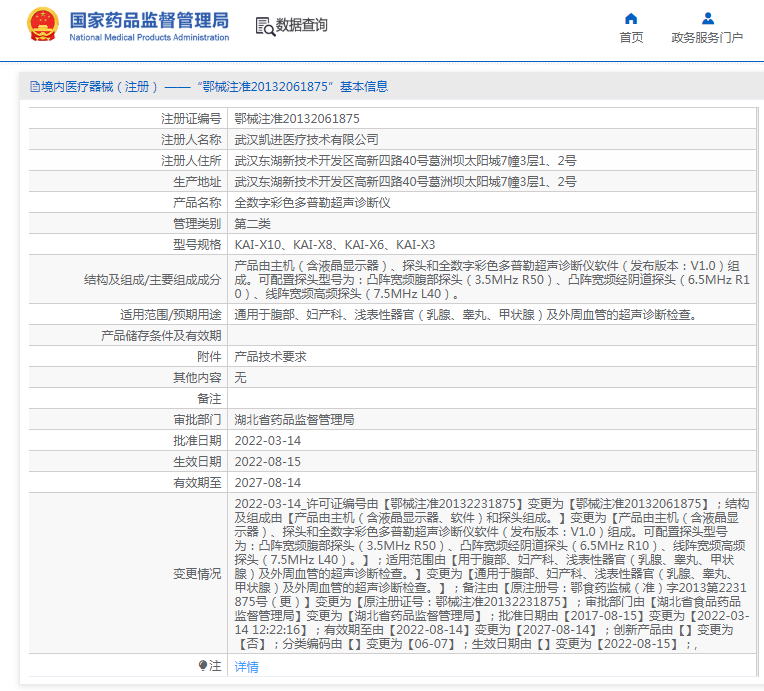Click expiry date 2027-08-14
Screen dimensions: 764x691
(x=267, y=482)
